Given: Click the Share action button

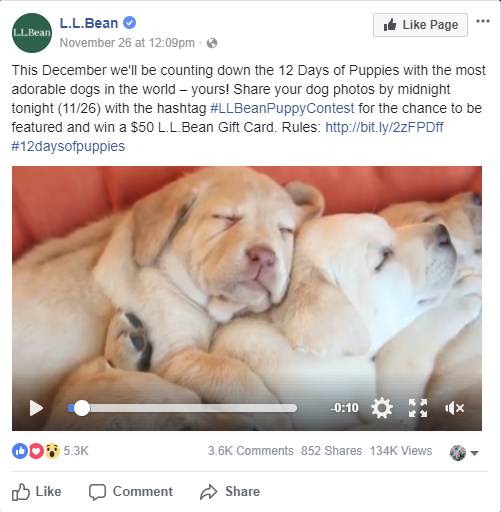Looking at the screenshot, I should pyautogui.click(x=230, y=492).
